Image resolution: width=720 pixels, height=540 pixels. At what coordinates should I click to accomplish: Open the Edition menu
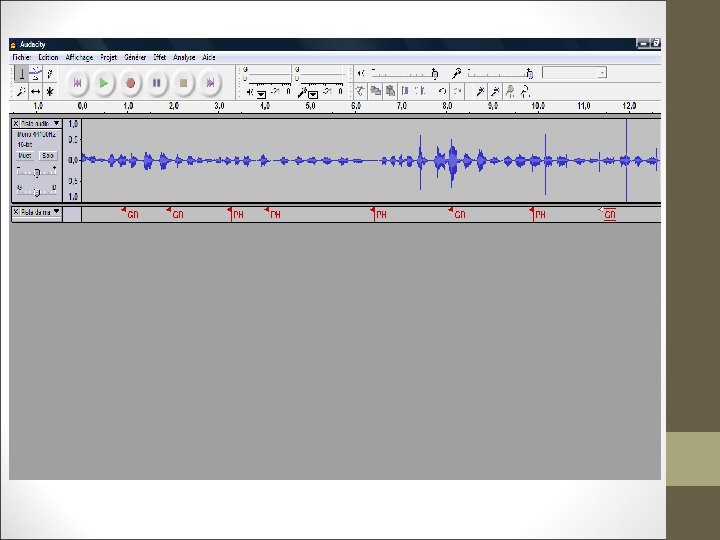48,57
